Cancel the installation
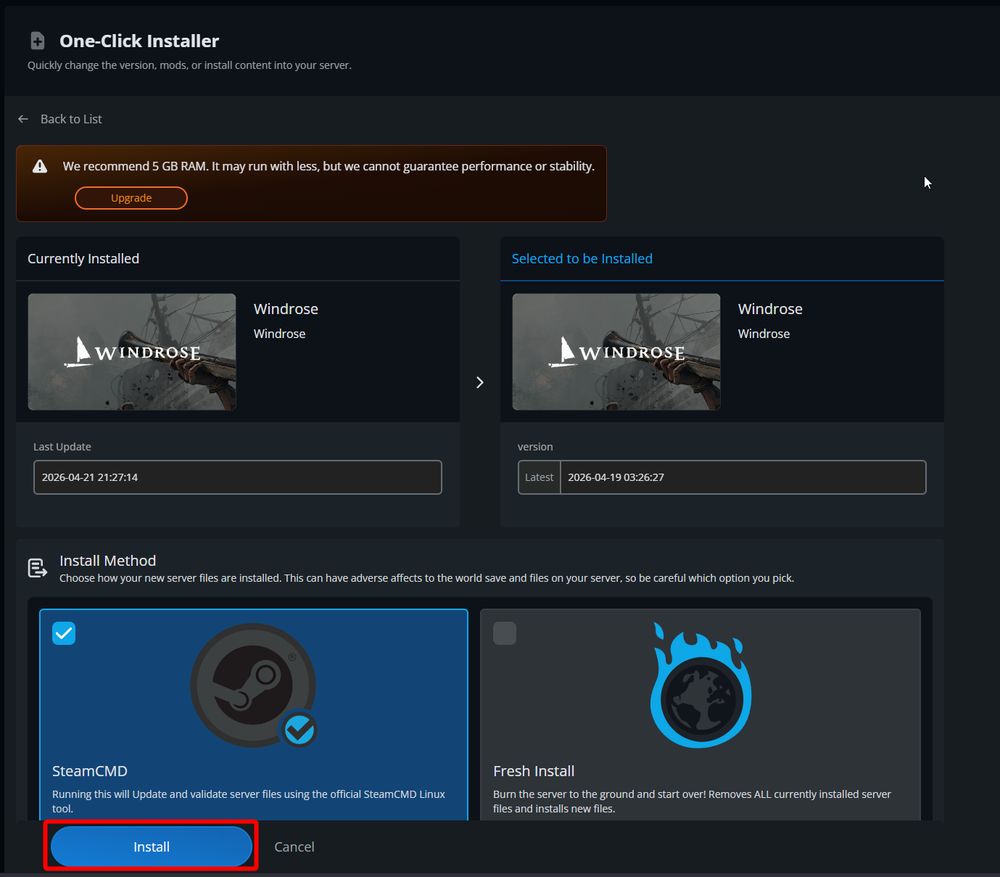This screenshot has height=877, width=1000. coord(294,846)
